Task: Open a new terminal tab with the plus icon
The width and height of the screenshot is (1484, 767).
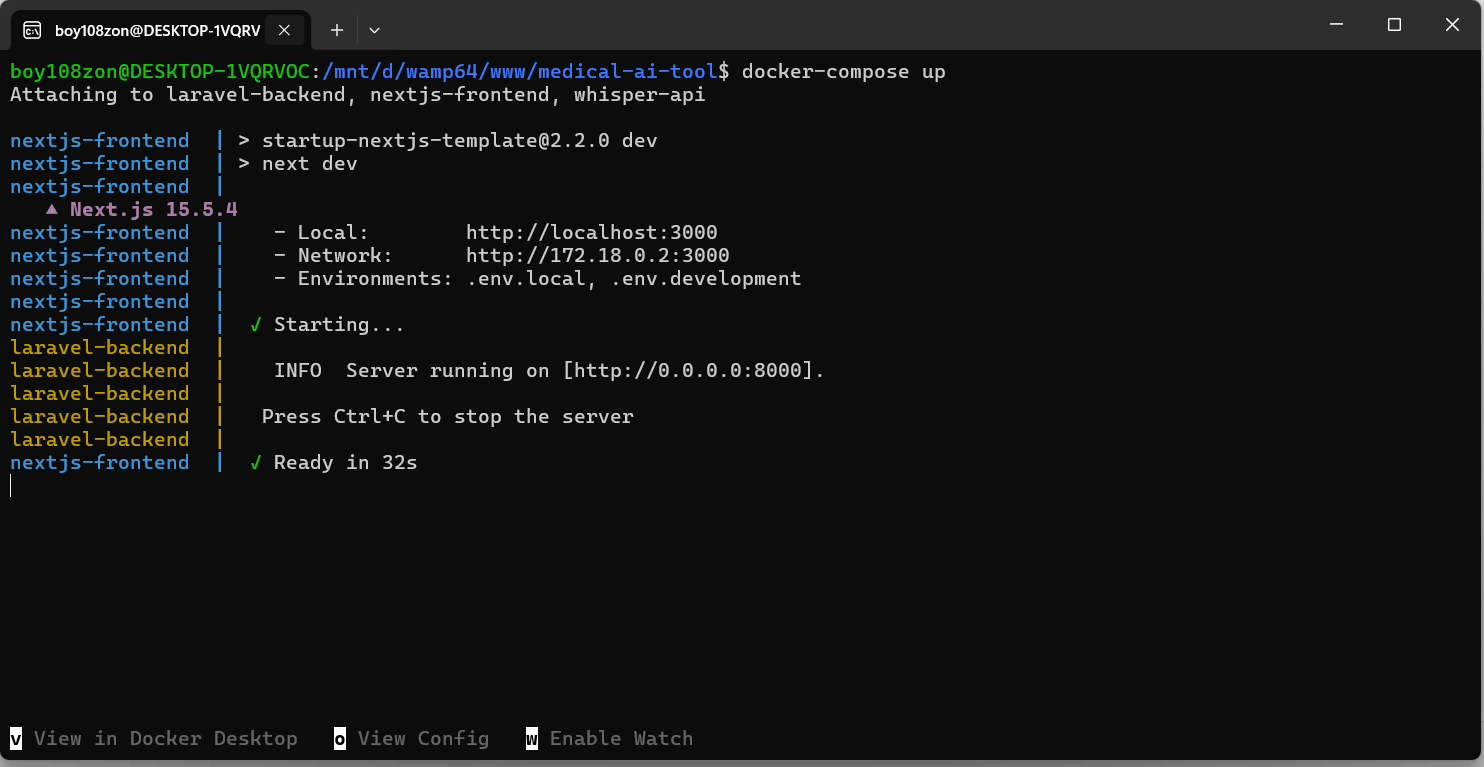Action: (x=337, y=30)
